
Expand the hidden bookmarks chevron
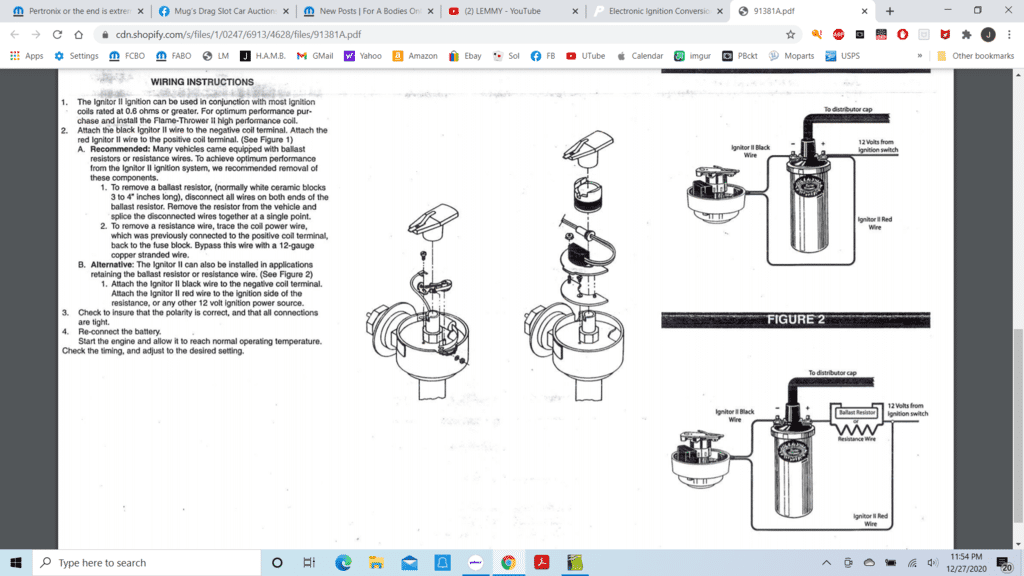click(x=919, y=56)
